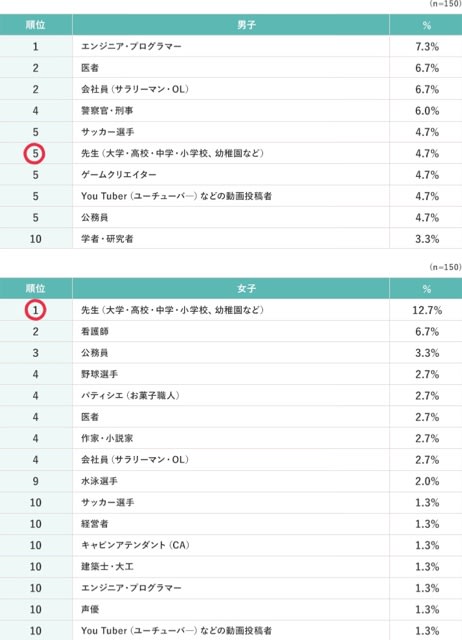
Task: Click the 順位 header of girls table
Action: 36,289
